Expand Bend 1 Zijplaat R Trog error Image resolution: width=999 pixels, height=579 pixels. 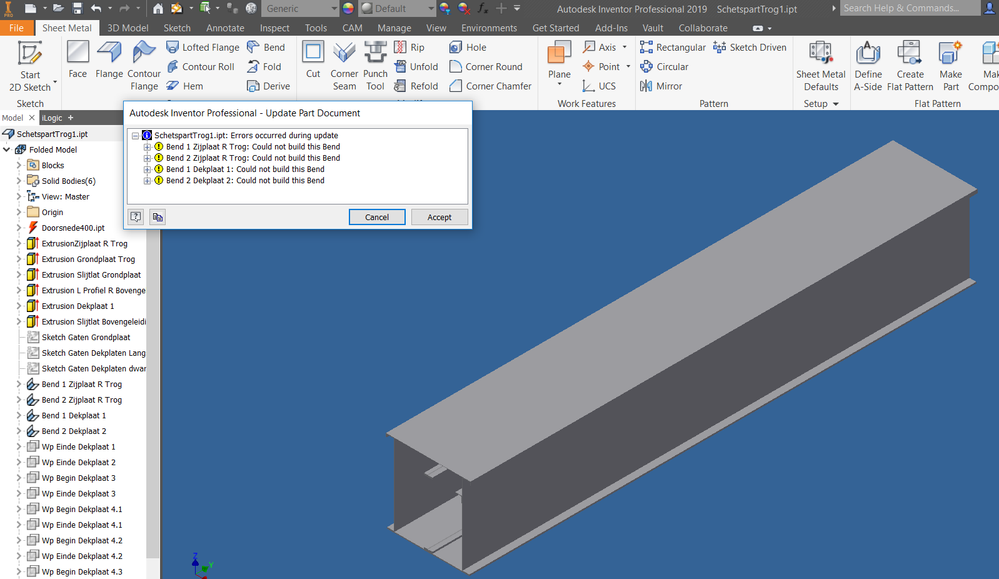(x=147, y=147)
